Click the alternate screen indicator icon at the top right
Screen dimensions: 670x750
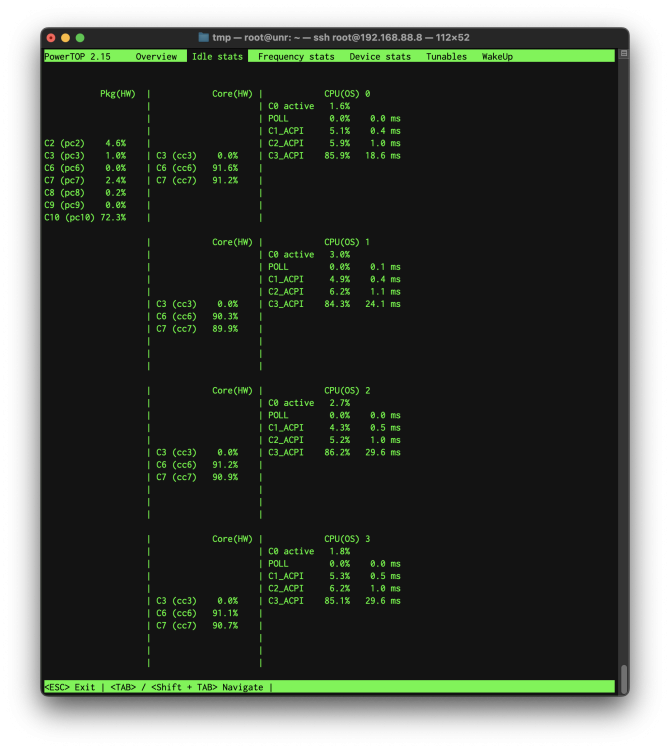(x=624, y=54)
